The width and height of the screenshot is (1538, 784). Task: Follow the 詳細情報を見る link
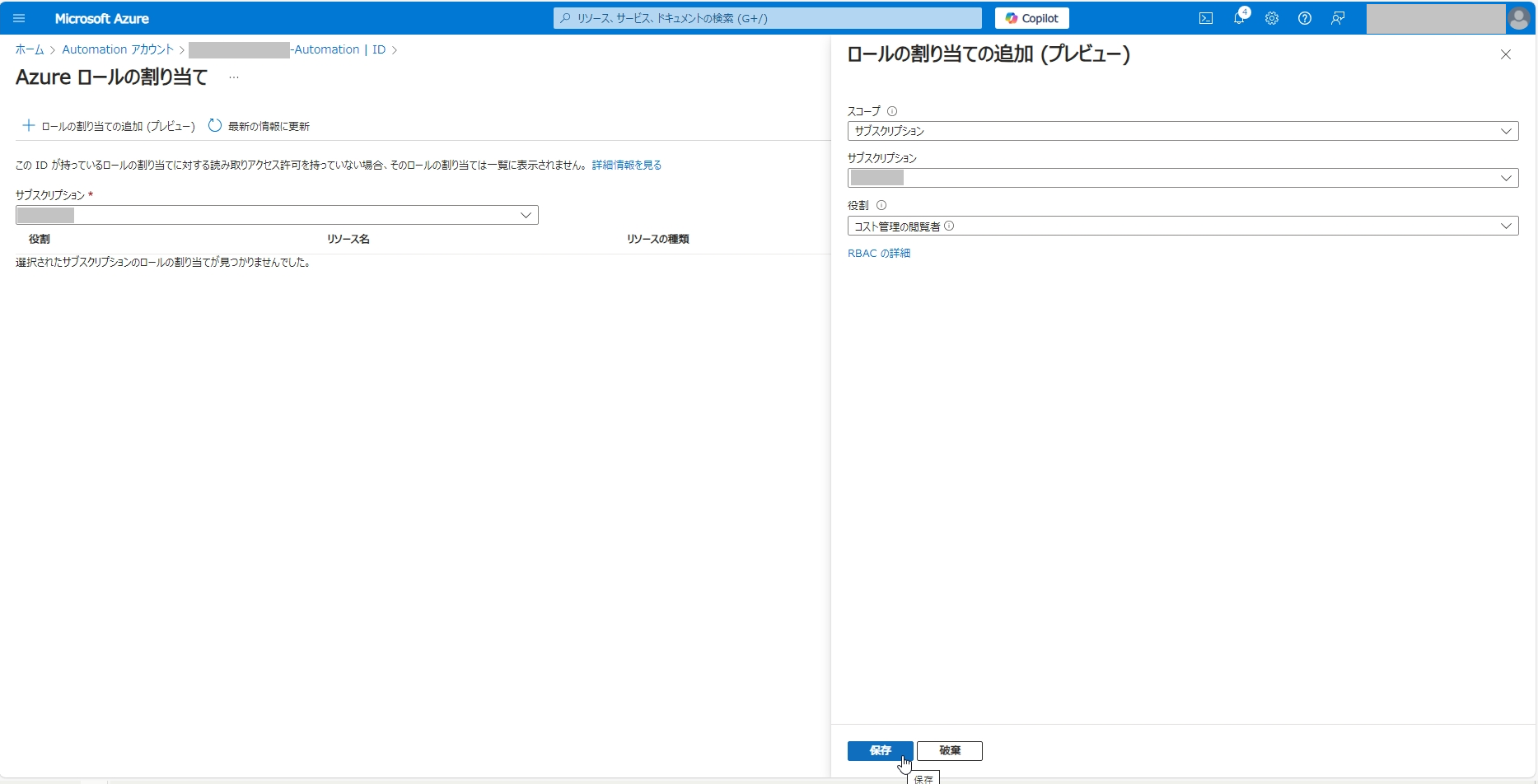click(627, 165)
